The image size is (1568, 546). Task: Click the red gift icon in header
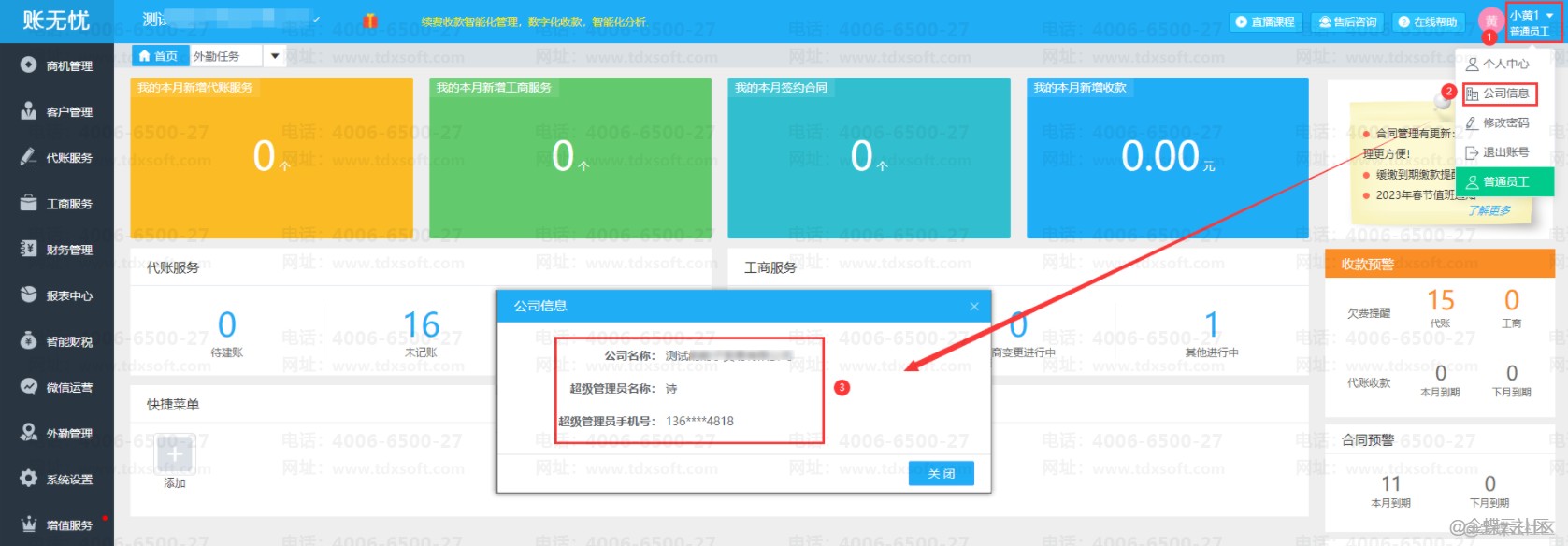pyautogui.click(x=370, y=21)
